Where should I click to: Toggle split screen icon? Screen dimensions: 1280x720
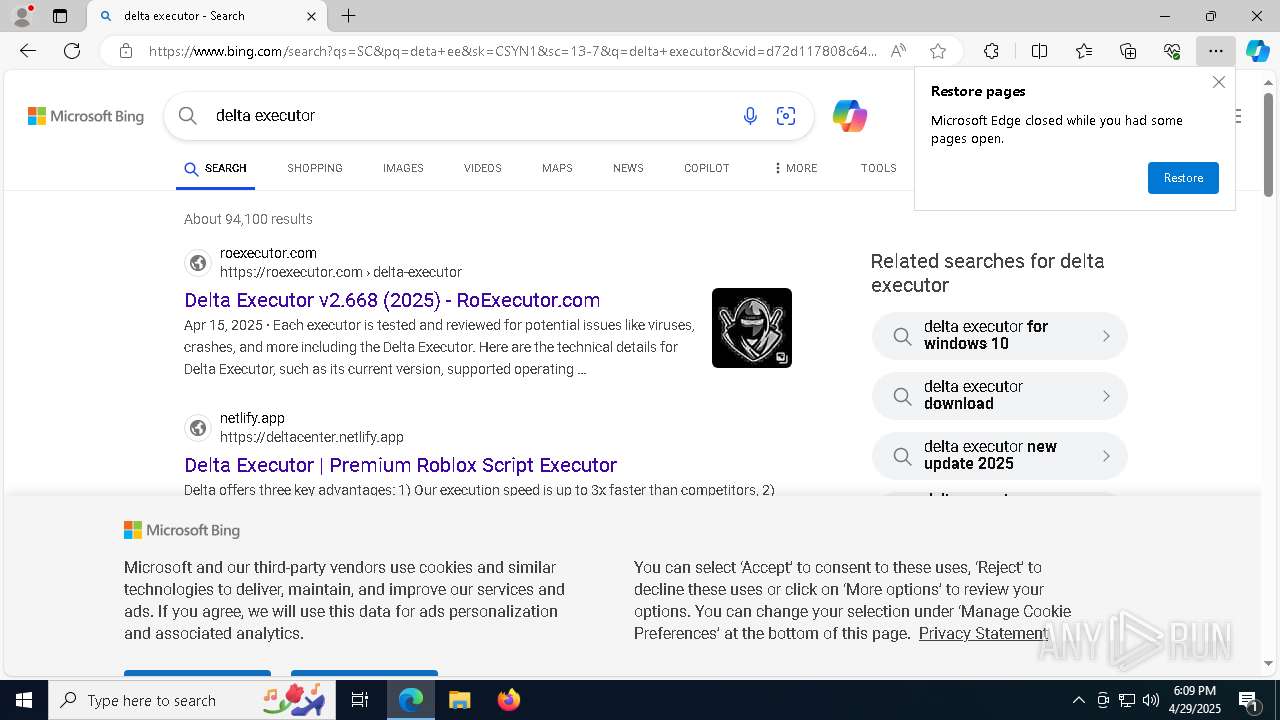pyautogui.click(x=1039, y=51)
